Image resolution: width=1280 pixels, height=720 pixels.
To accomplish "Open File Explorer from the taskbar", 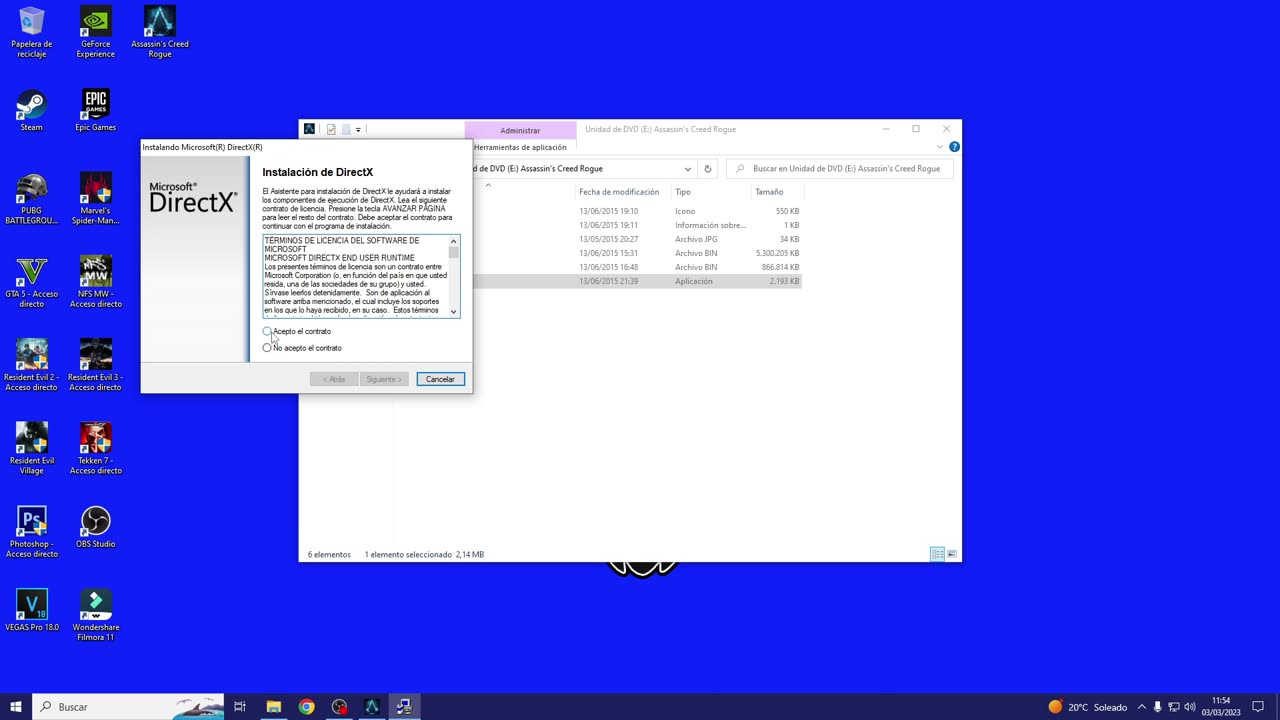I will pyautogui.click(x=273, y=707).
